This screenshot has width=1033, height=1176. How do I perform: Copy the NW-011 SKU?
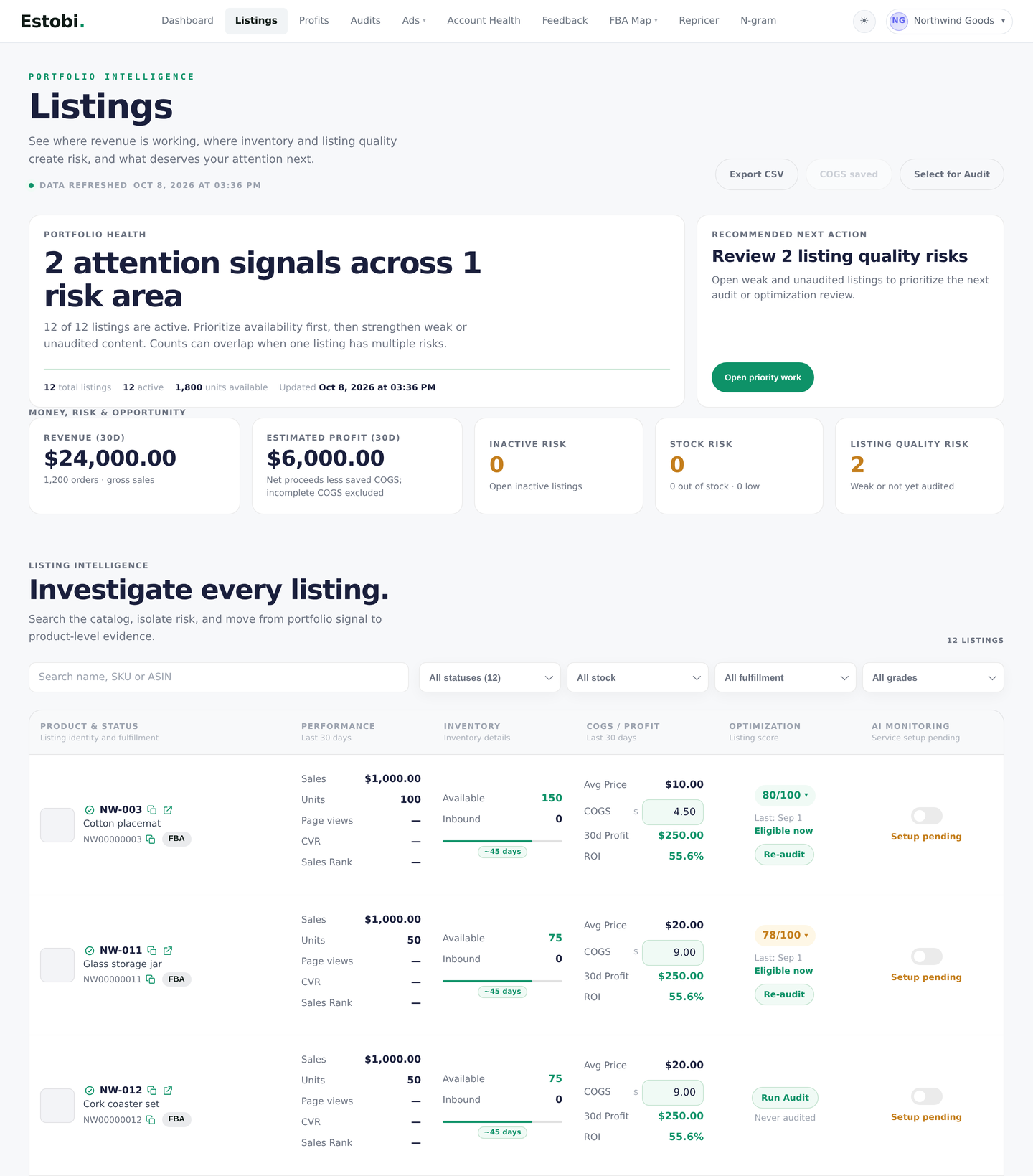[152, 951]
